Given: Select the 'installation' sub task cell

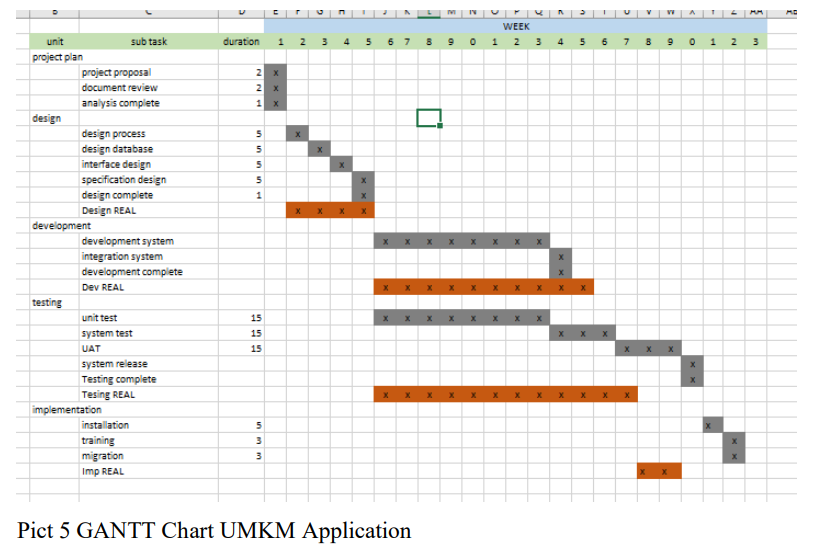Looking at the screenshot, I should (x=149, y=425).
